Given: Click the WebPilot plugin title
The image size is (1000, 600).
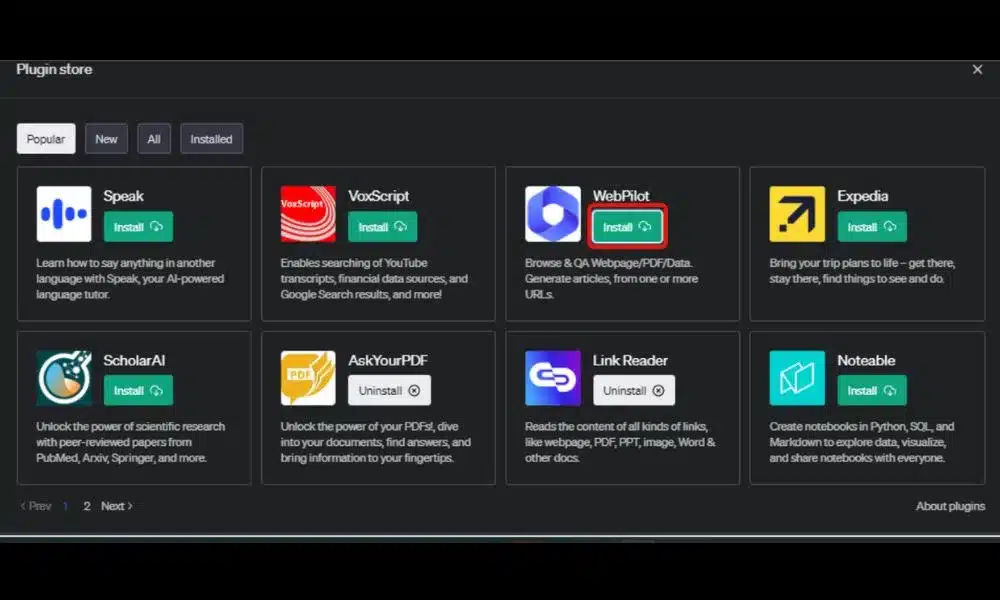Looking at the screenshot, I should tap(621, 196).
